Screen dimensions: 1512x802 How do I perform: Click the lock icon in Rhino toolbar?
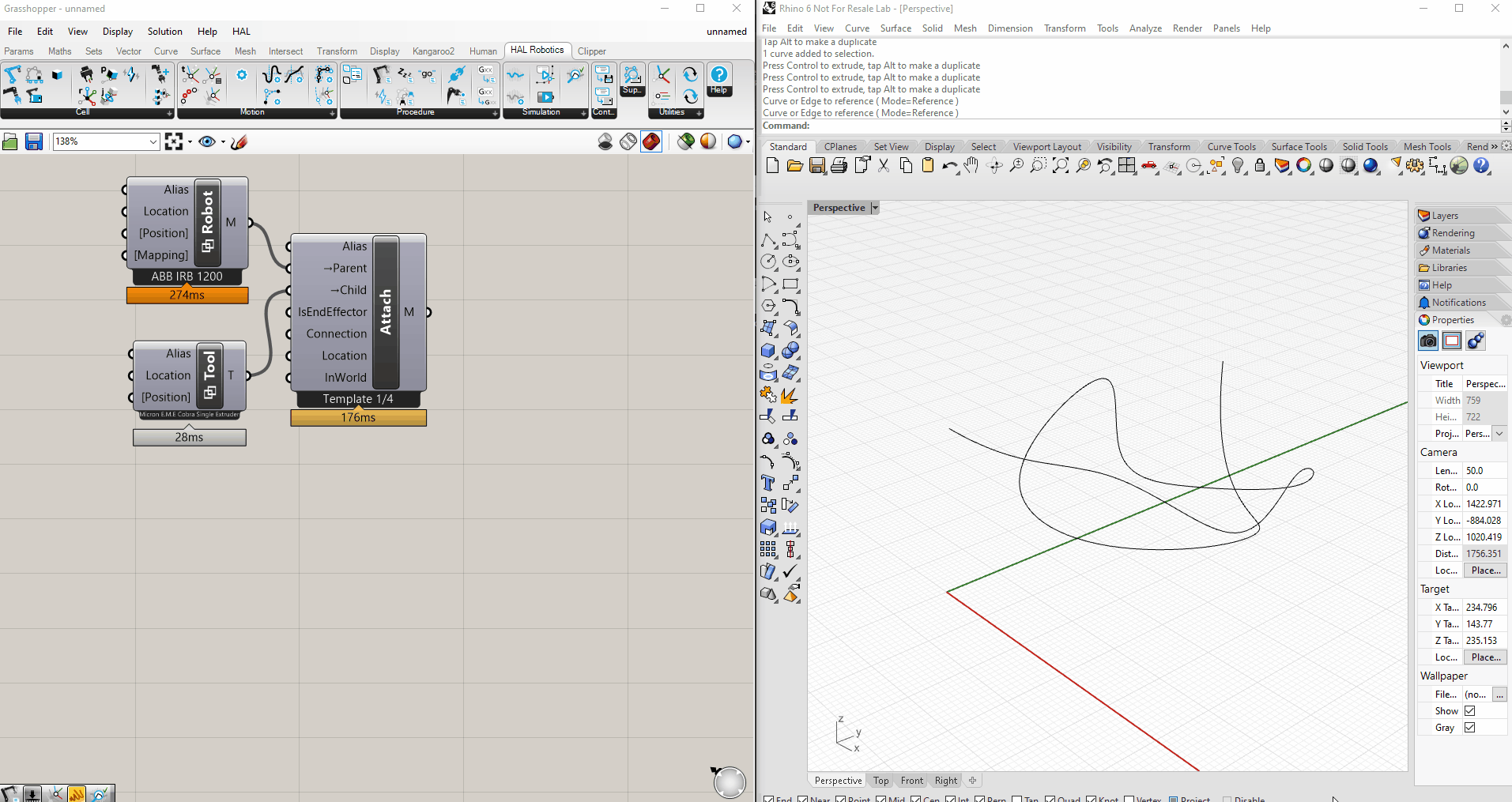coord(1260,165)
